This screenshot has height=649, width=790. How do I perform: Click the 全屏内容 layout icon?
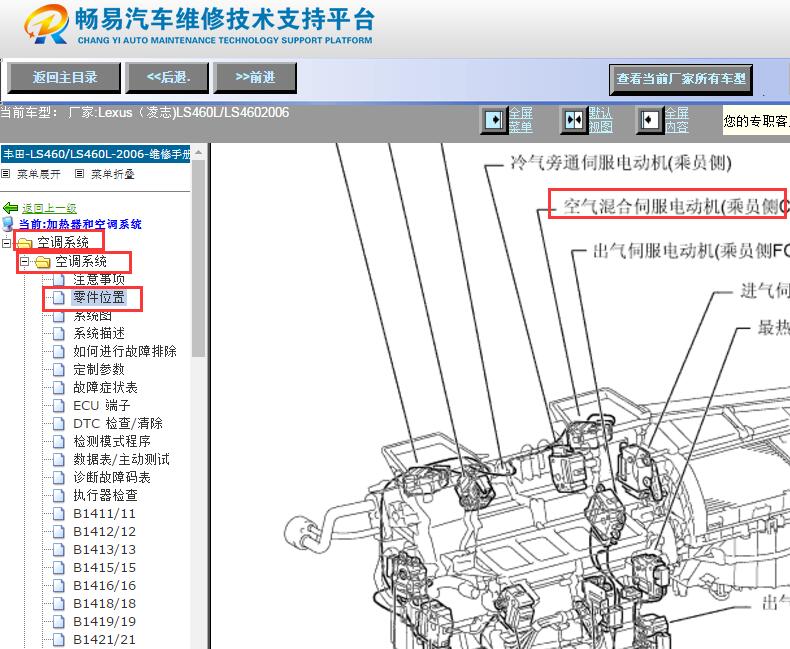(x=649, y=120)
